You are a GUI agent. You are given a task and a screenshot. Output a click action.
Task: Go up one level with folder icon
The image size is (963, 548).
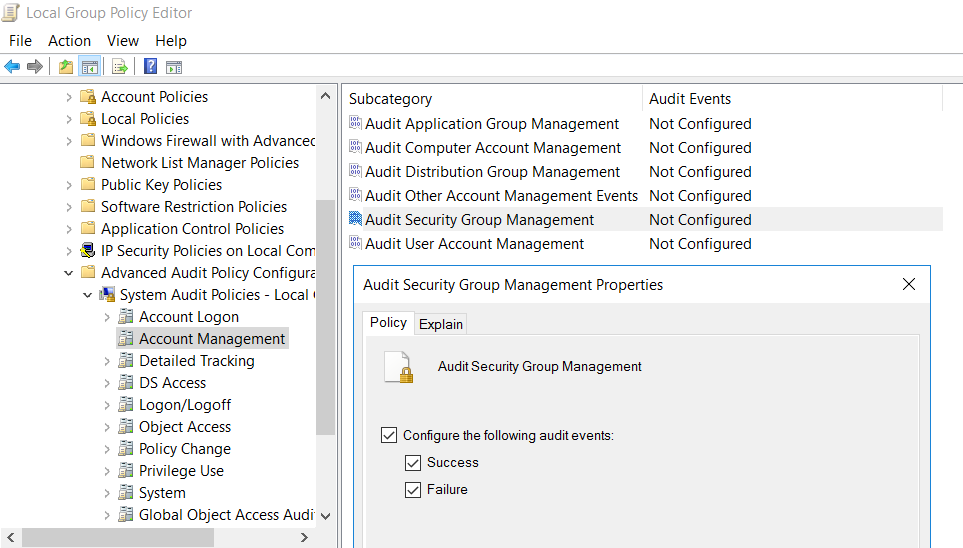[66, 67]
